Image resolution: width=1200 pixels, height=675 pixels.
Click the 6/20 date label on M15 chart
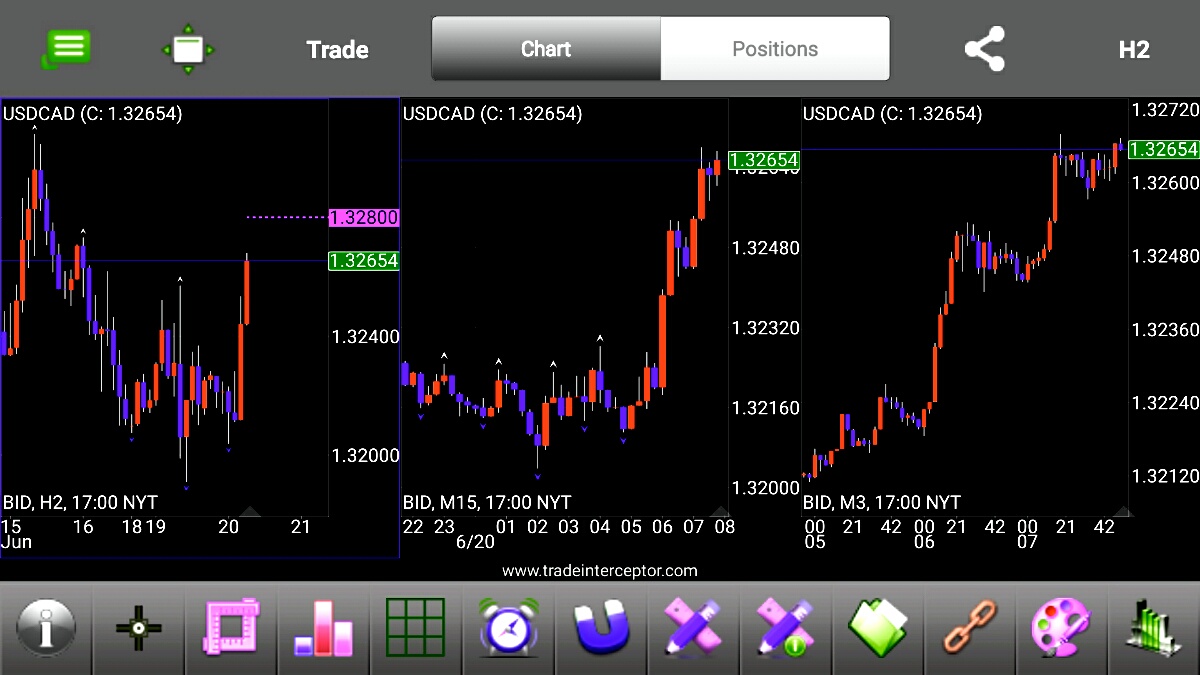[x=475, y=542]
